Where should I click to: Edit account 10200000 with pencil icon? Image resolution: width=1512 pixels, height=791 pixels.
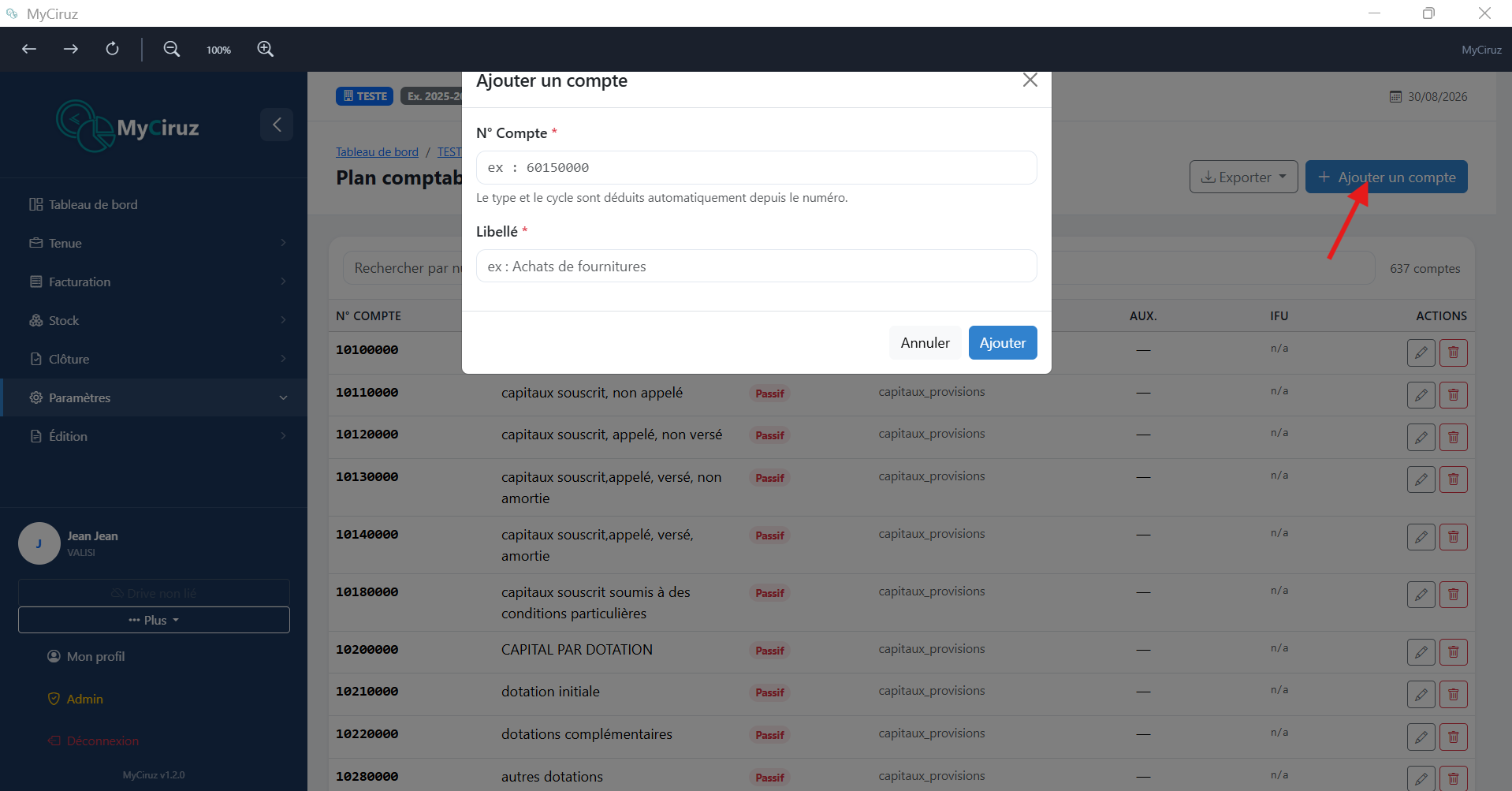1421,652
